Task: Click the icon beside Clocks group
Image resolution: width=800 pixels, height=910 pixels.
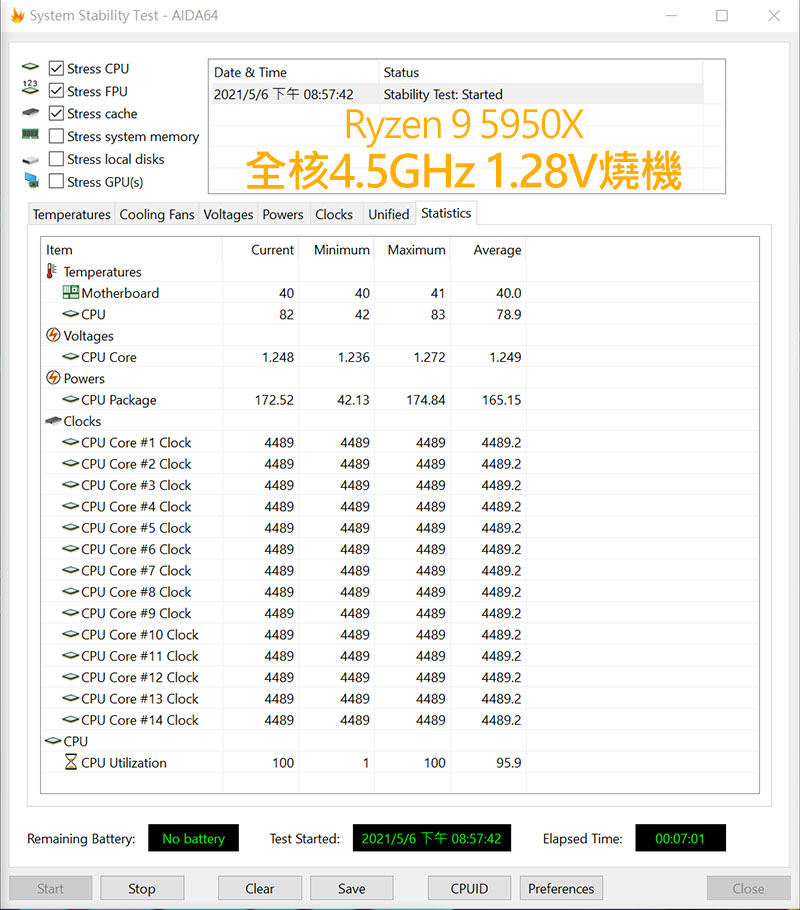Action: pos(53,420)
